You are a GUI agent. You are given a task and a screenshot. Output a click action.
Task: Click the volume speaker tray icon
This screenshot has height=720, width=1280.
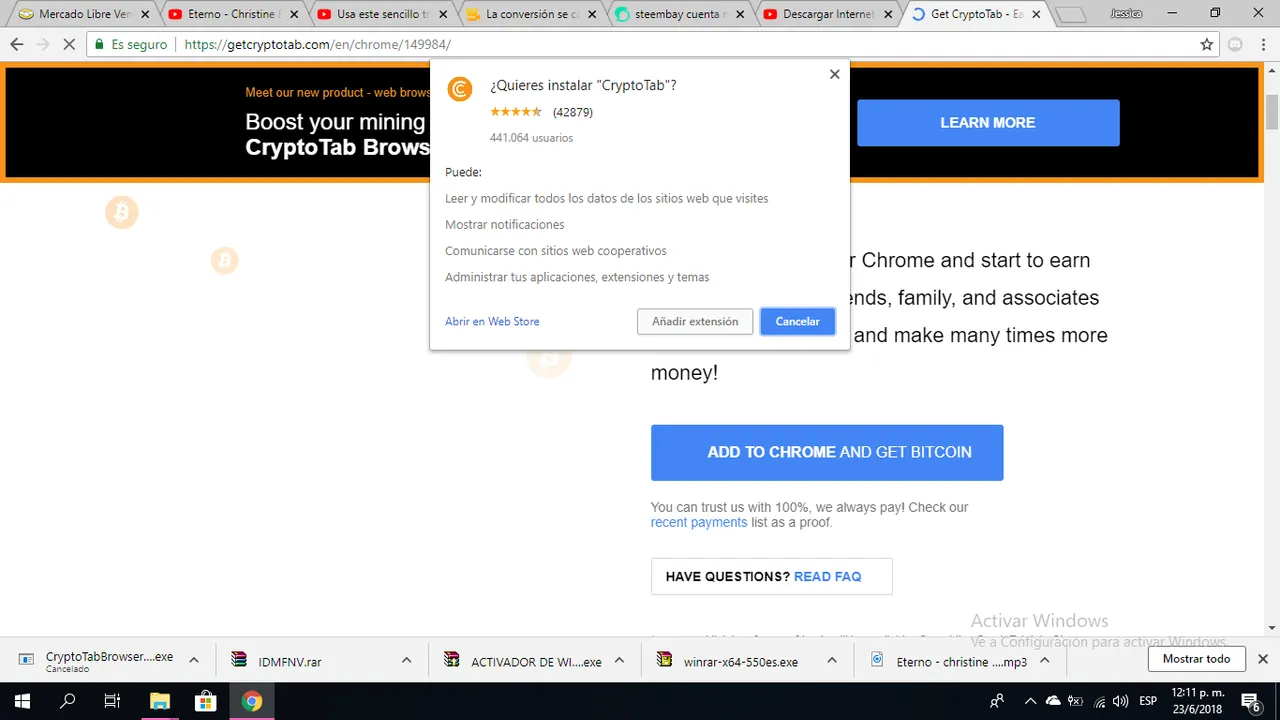[x=1121, y=701]
